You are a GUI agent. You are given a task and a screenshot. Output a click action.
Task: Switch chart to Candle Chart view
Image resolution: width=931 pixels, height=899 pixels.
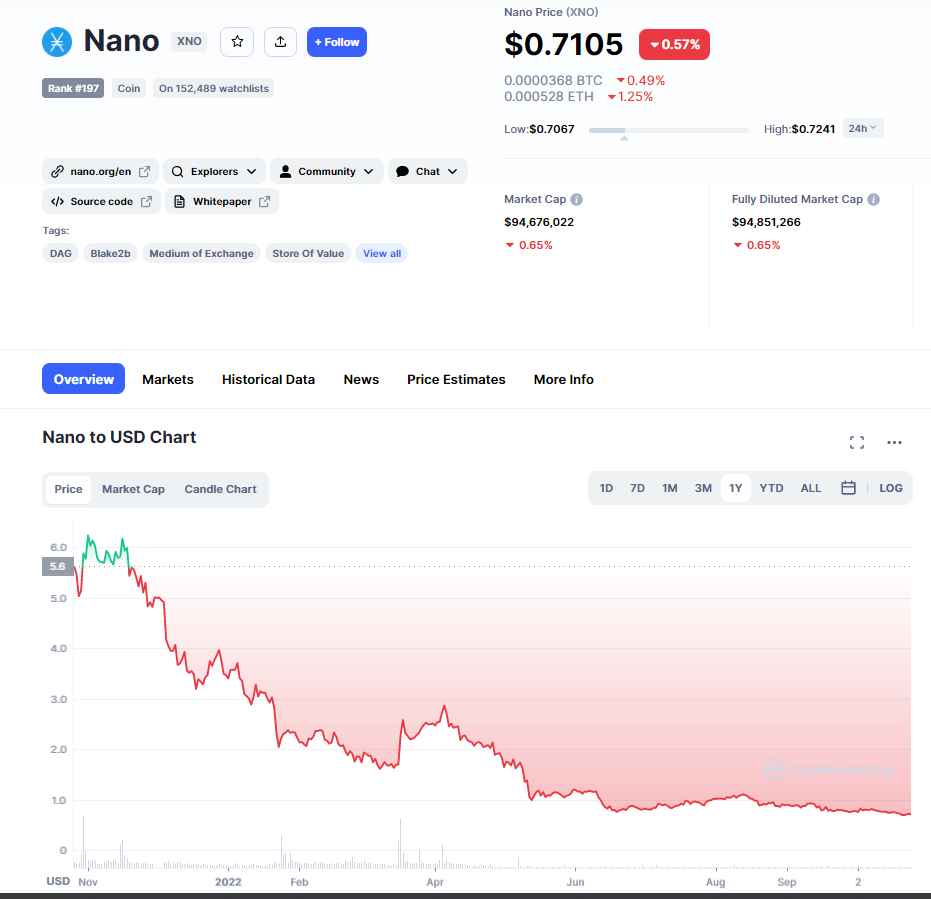tap(220, 489)
